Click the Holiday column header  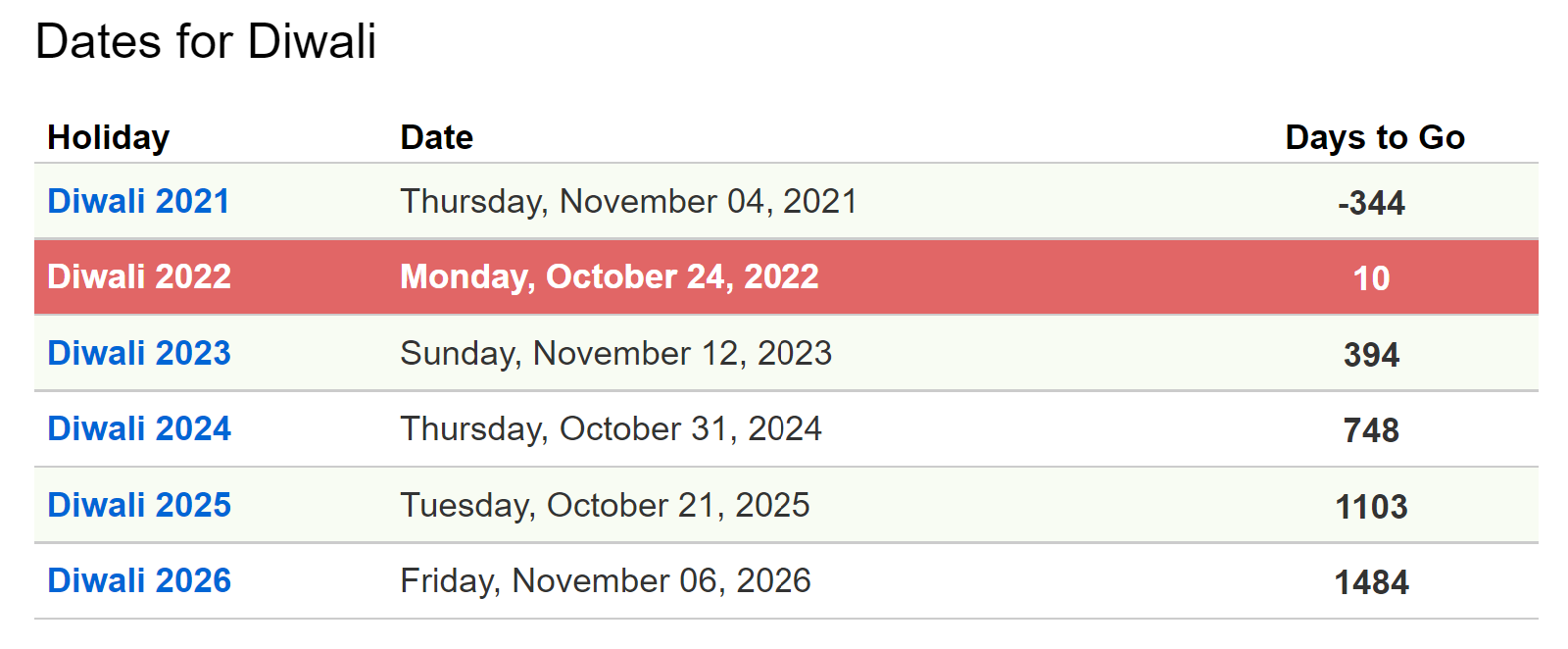click(109, 137)
